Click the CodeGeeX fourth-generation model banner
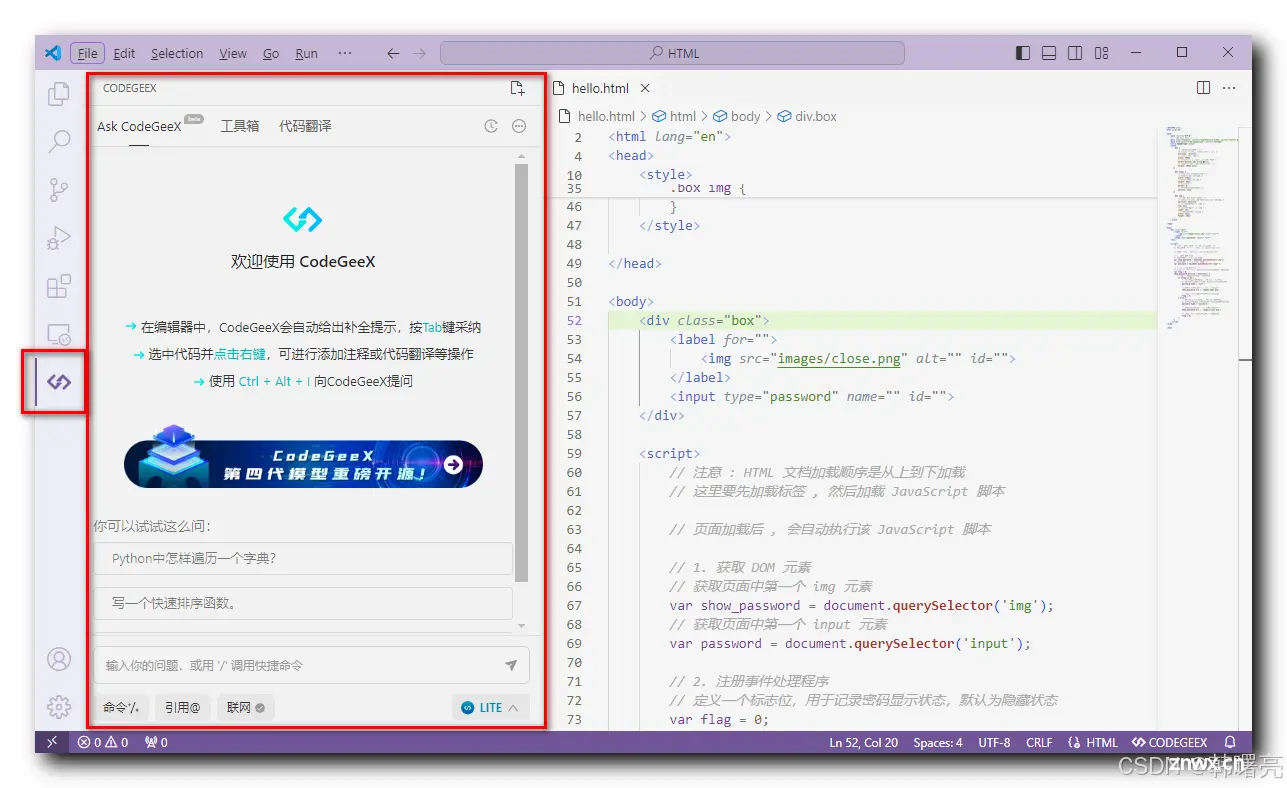Image resolution: width=1287 pixels, height=788 pixels. point(303,458)
